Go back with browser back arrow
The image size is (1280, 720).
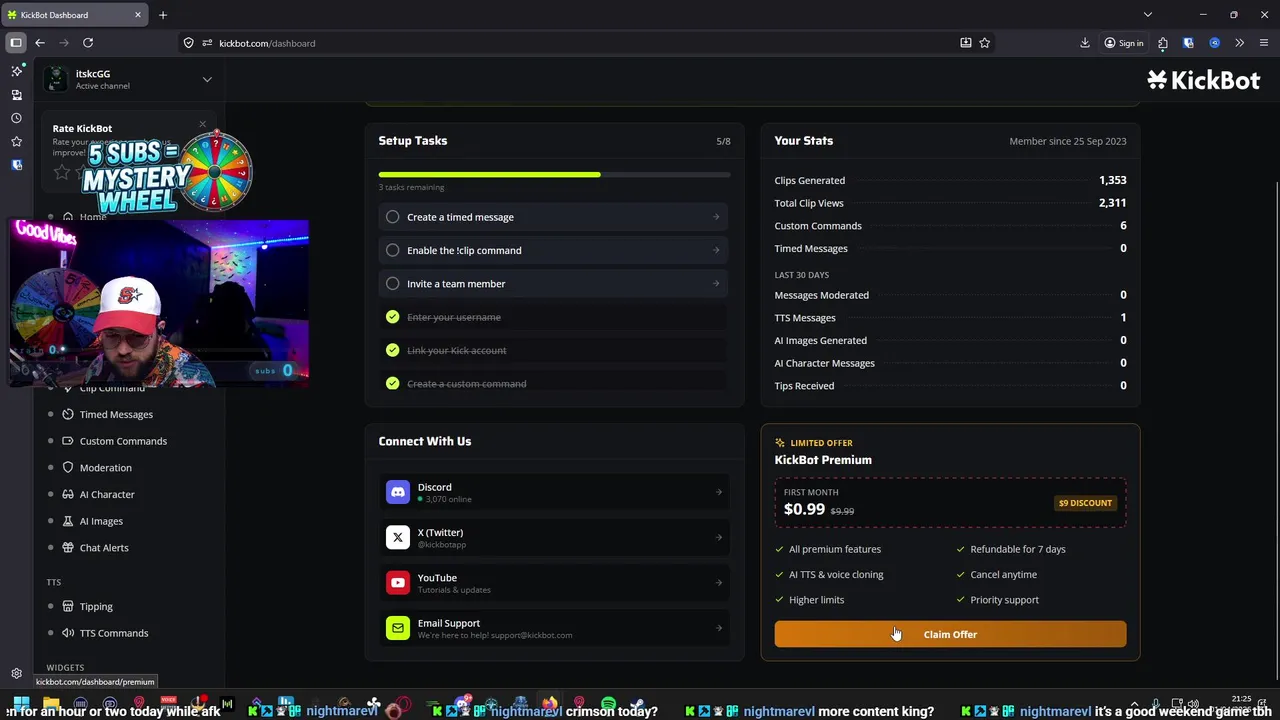coord(40,43)
